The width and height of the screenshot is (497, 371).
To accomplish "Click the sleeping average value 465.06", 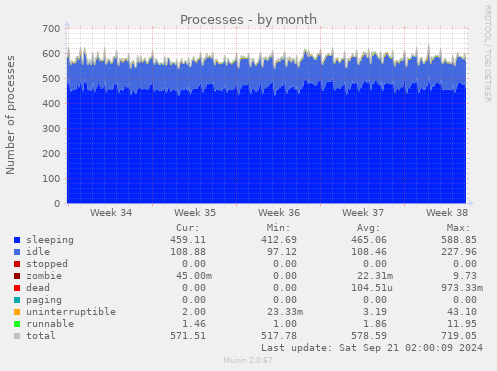I will pyautogui.click(x=369, y=240).
